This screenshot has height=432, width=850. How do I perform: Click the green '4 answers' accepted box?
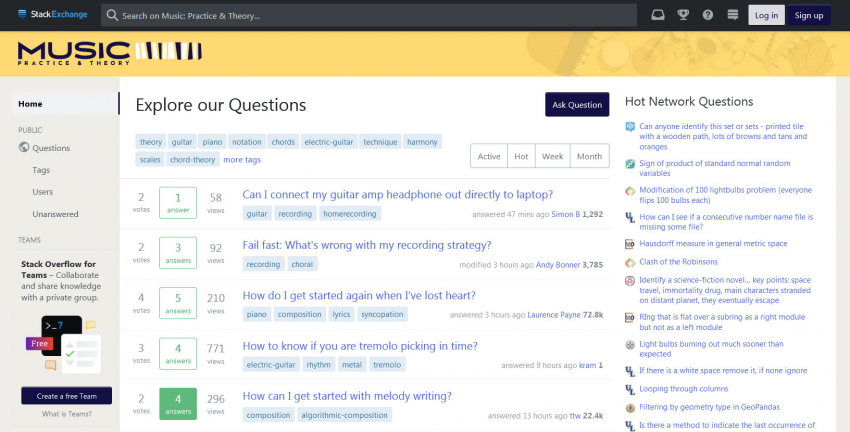tap(178, 404)
